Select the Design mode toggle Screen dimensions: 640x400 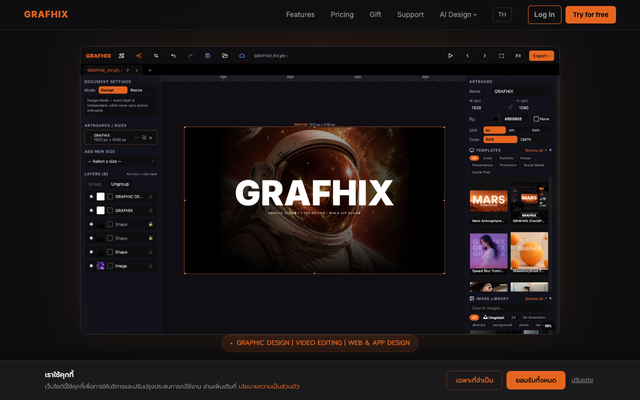[113, 90]
